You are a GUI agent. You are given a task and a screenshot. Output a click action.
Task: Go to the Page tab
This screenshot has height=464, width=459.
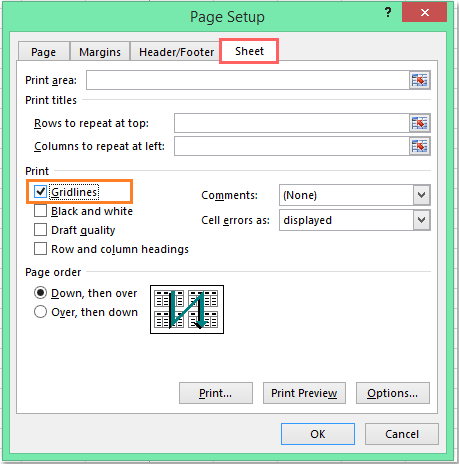(44, 52)
